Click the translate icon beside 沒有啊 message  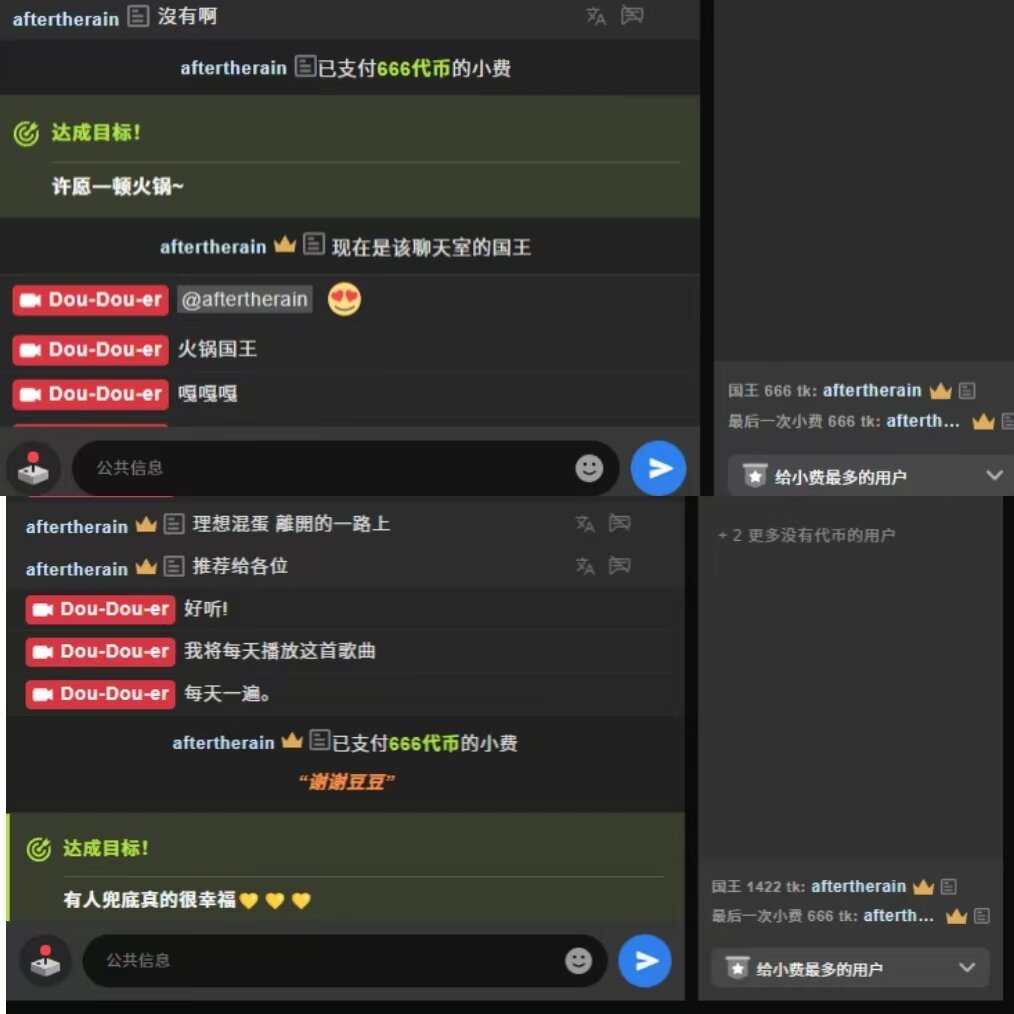pos(596,16)
